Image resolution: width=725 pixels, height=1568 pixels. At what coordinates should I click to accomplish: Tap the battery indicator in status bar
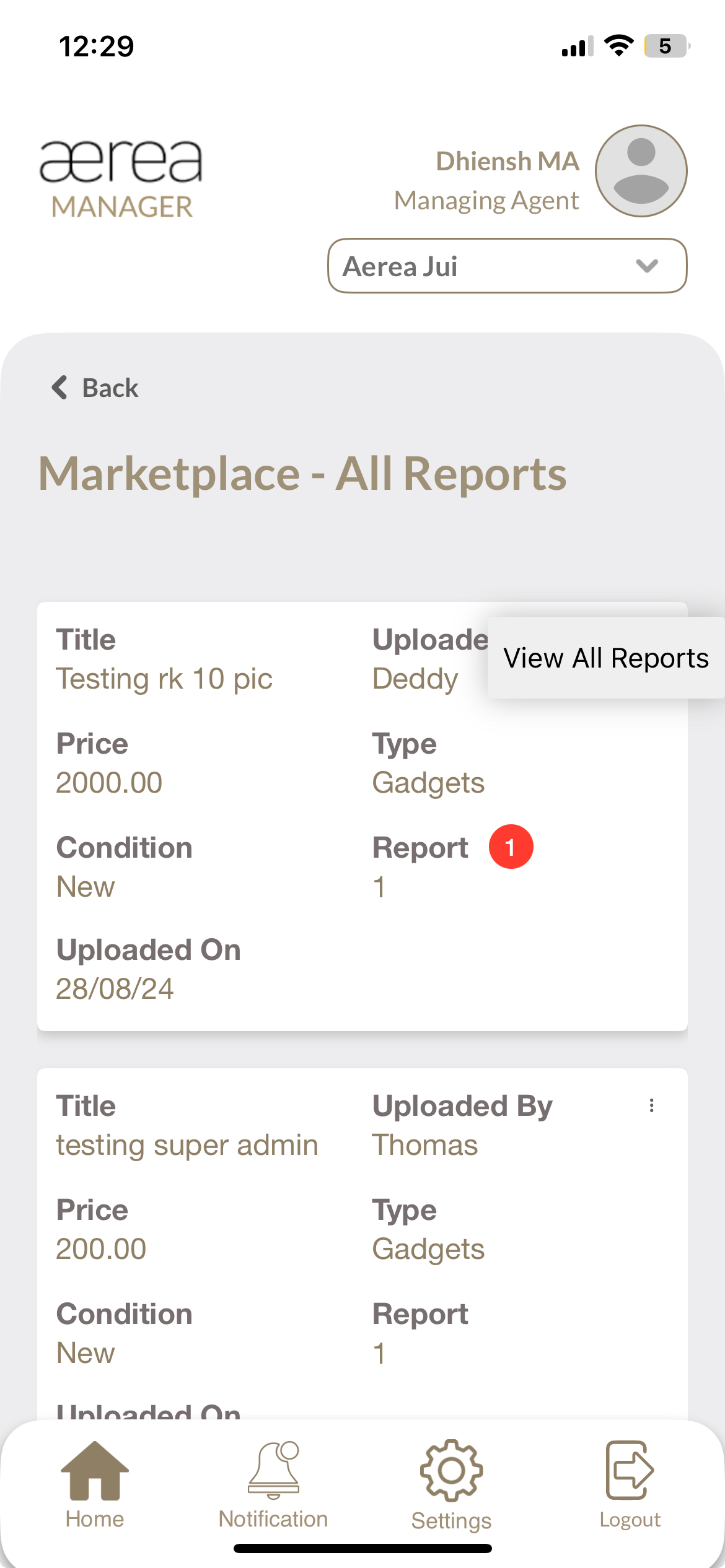[666, 46]
